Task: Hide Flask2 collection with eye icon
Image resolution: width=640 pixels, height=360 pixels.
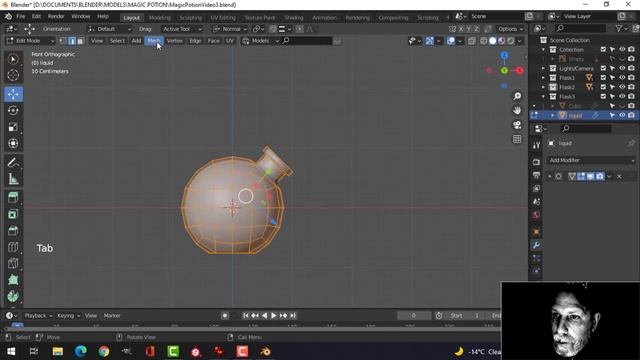Action: pyautogui.click(x=622, y=87)
